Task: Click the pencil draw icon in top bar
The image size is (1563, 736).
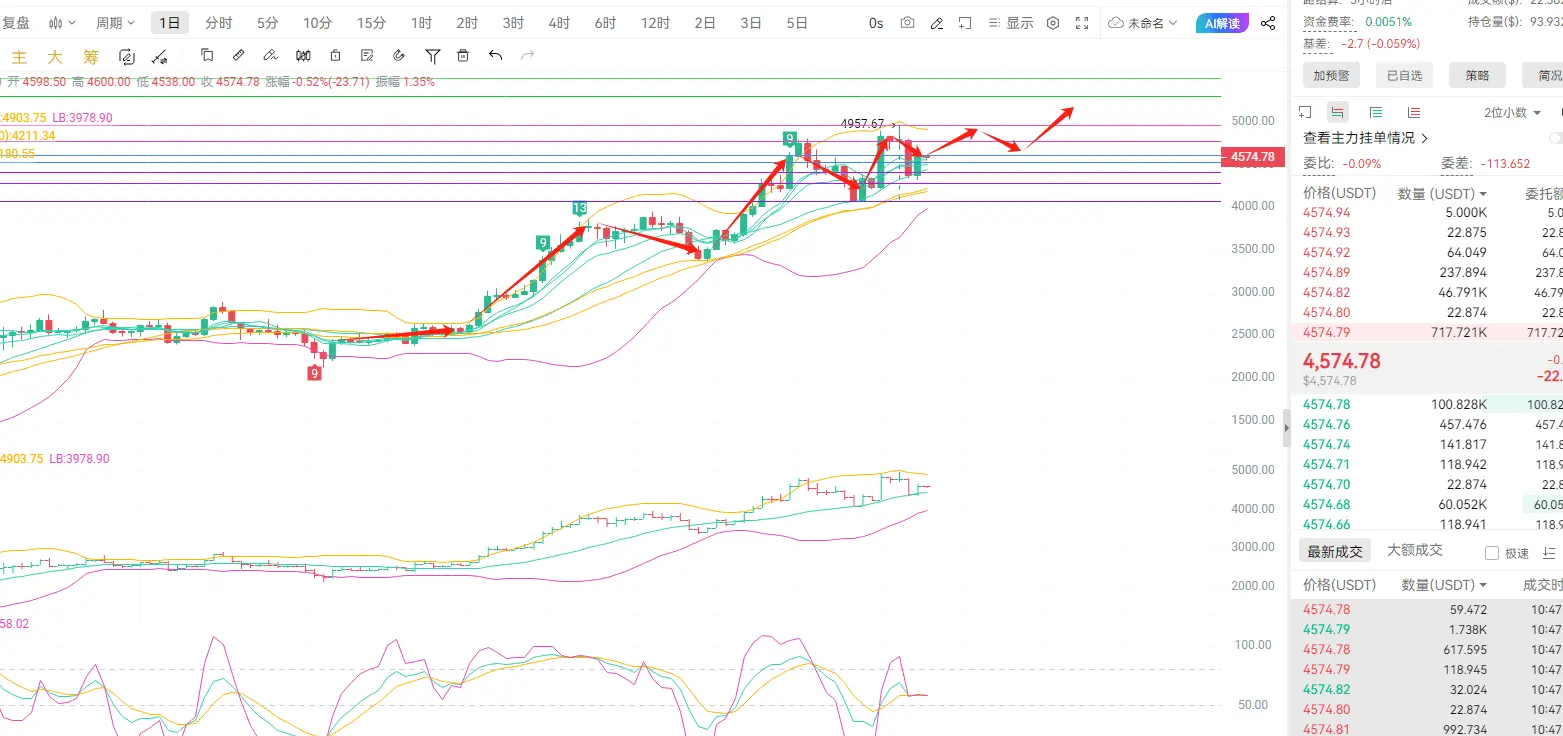Action: tap(936, 23)
